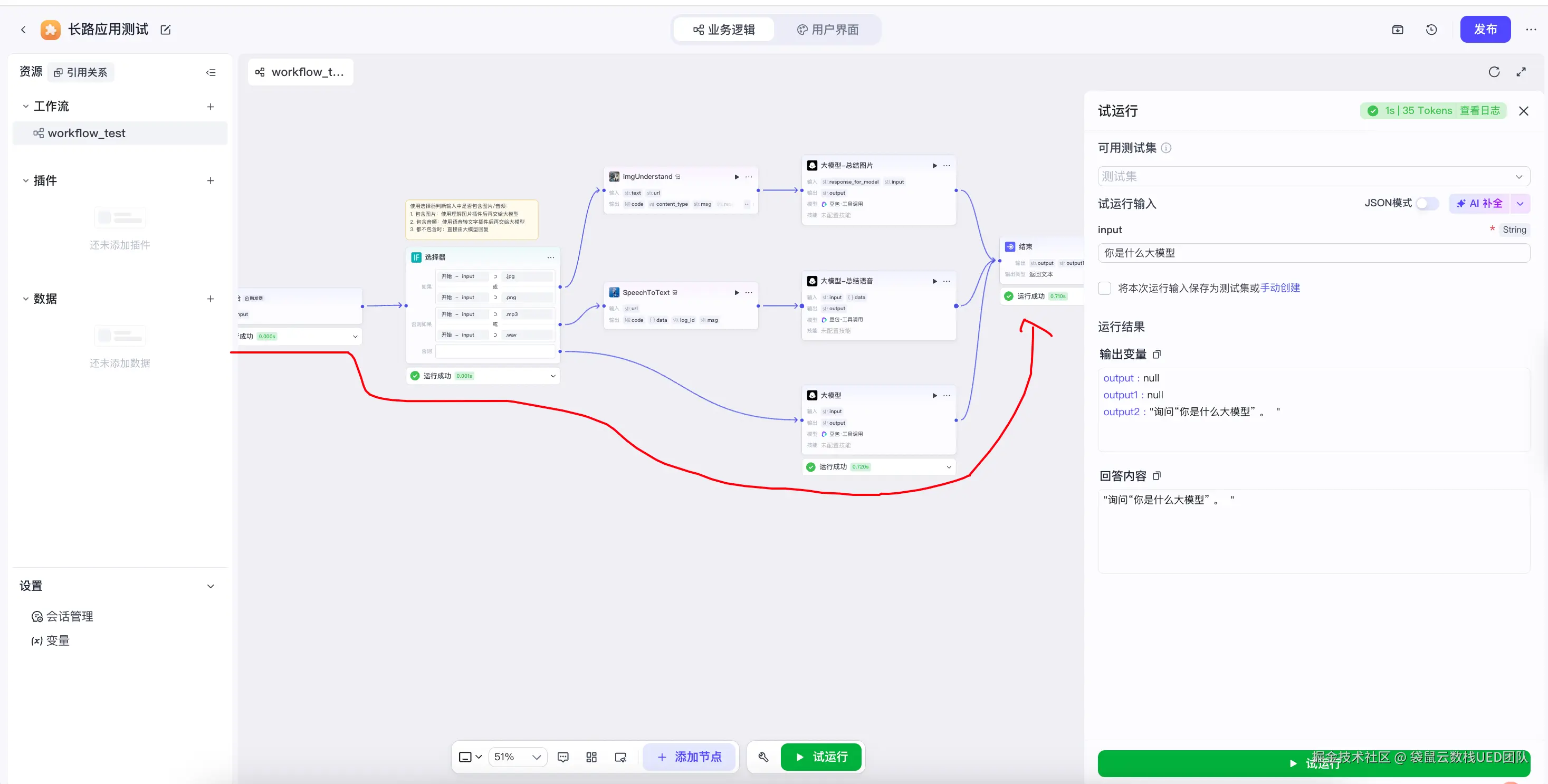The width and height of the screenshot is (1548, 784).
Task: Expand the workflow canvas to fullscreen
Action: tap(1521, 72)
